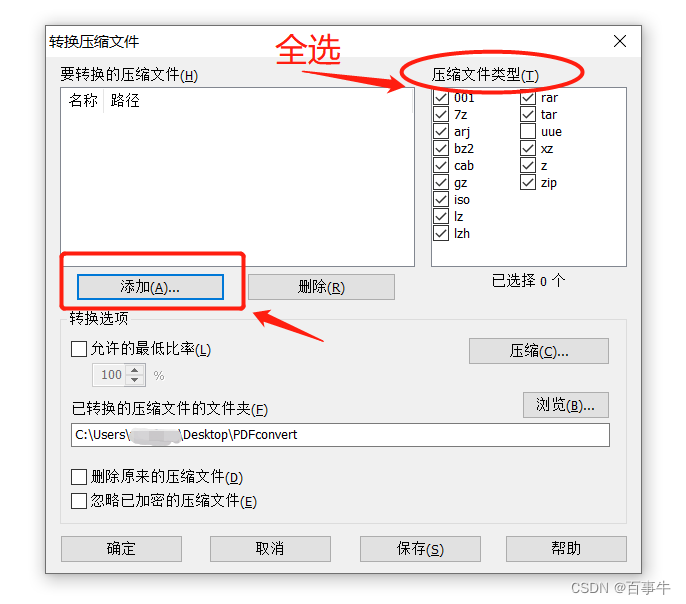Decrease ratio with spinner down arrow
The height and width of the screenshot is (604, 686).
(x=135, y=380)
